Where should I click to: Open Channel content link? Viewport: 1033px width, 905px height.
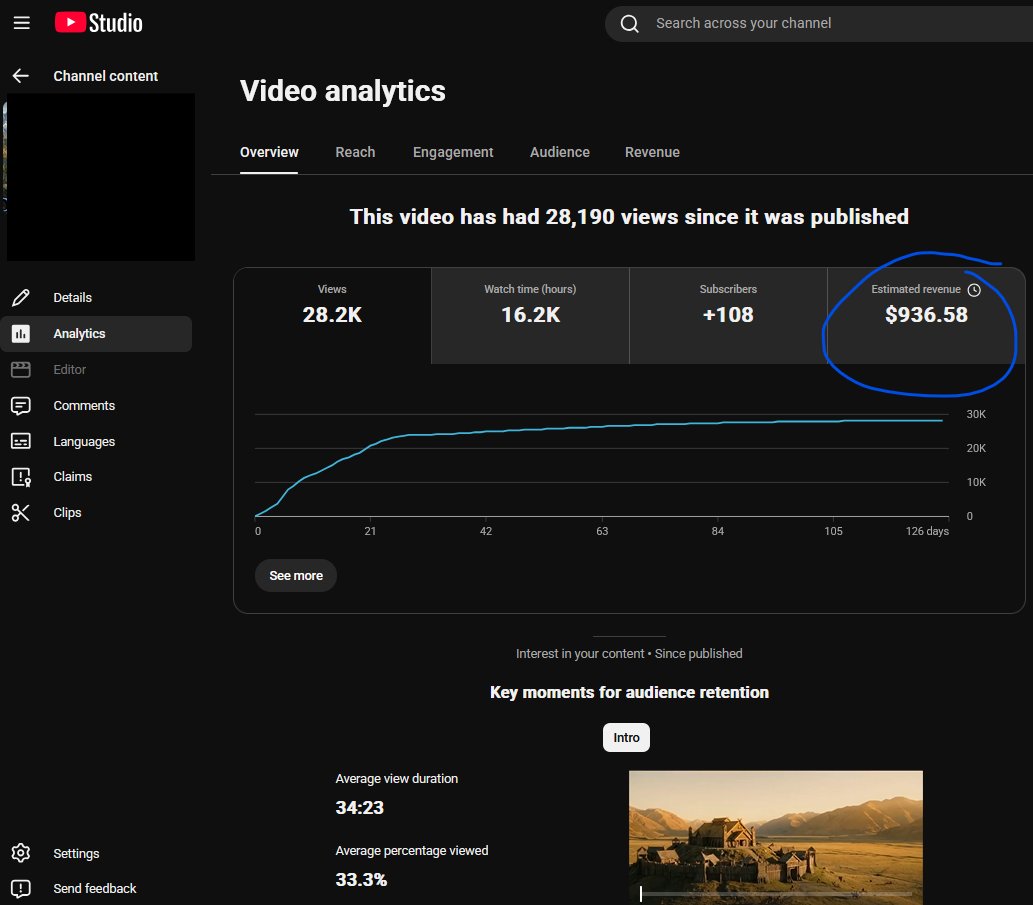tap(105, 76)
